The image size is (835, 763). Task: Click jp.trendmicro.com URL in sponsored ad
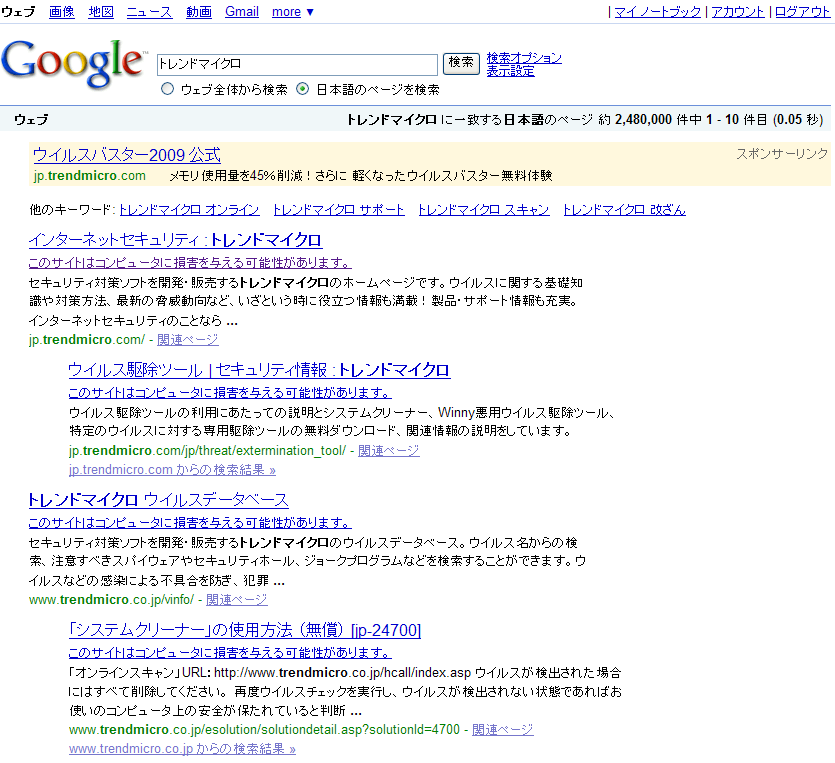coord(89,176)
